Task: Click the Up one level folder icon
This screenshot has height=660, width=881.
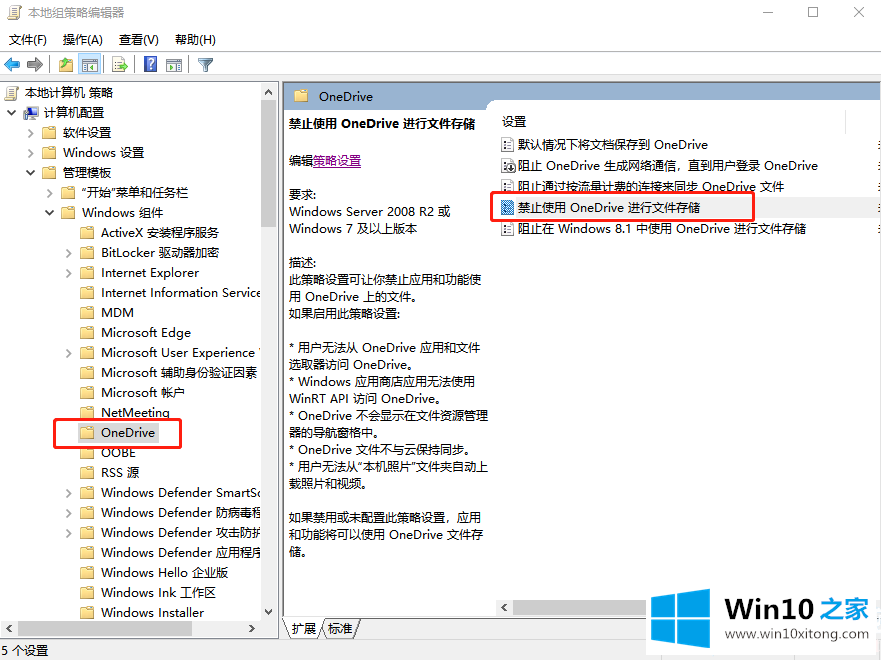Action: pos(65,65)
